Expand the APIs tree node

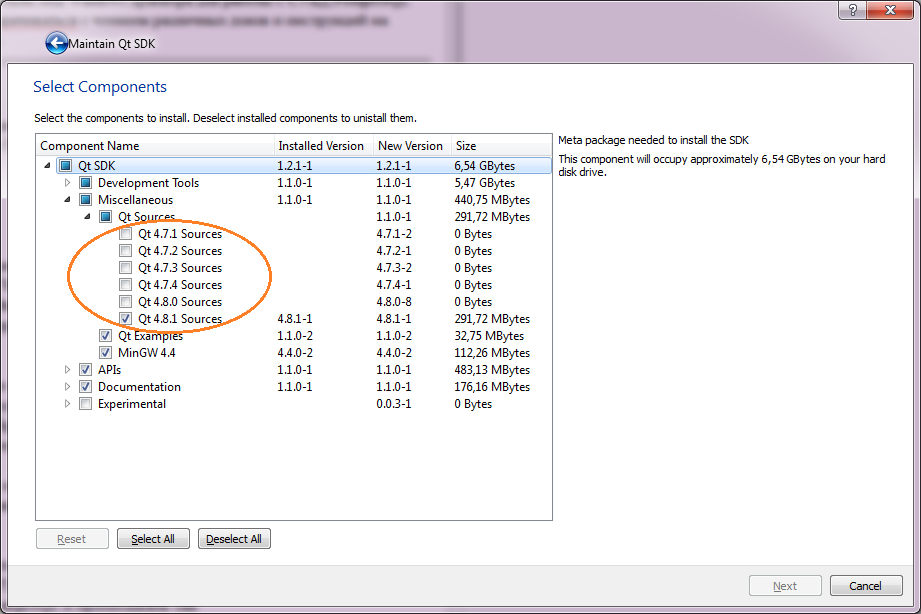68,370
